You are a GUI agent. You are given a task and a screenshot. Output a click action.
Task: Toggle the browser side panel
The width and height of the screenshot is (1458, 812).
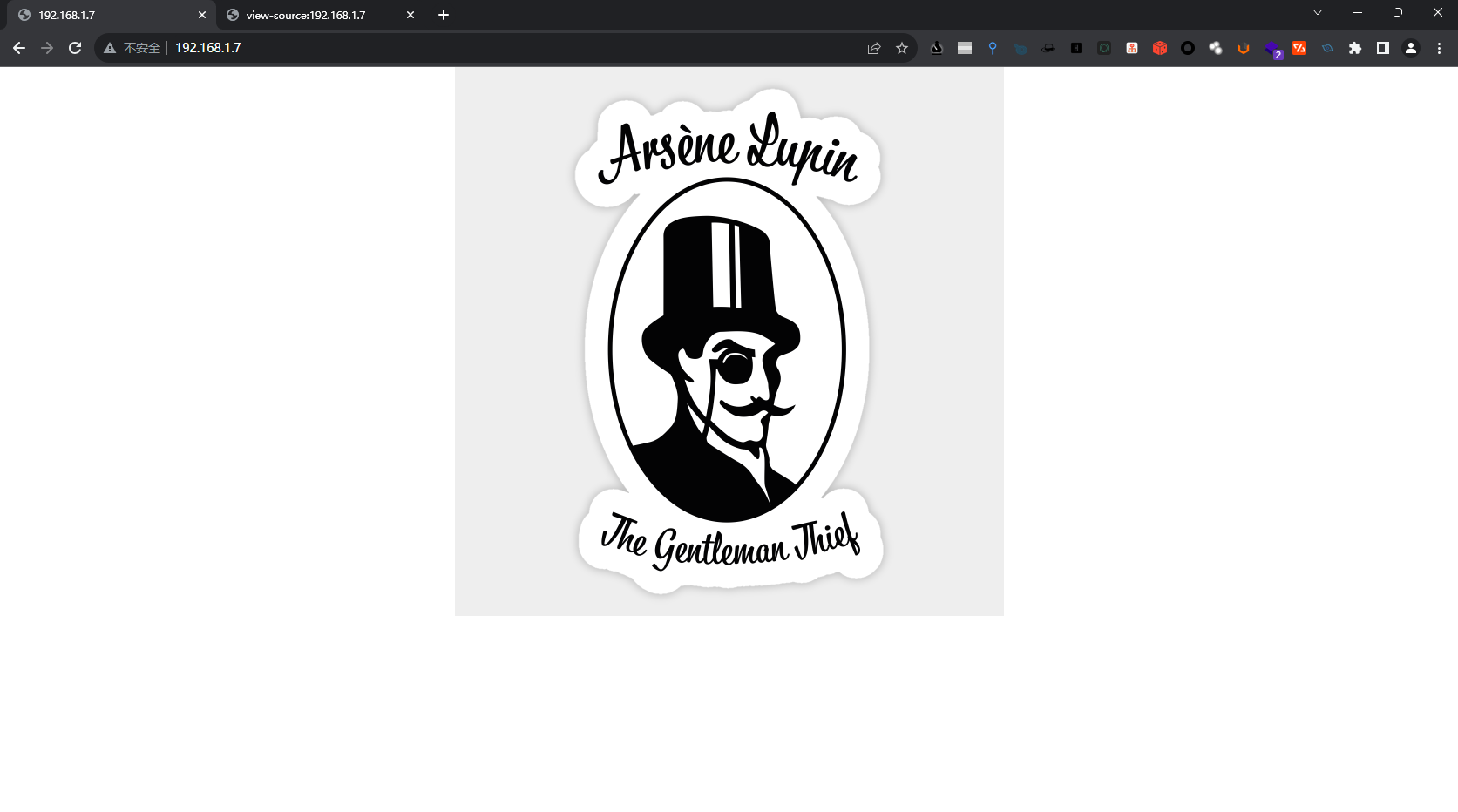[1383, 48]
